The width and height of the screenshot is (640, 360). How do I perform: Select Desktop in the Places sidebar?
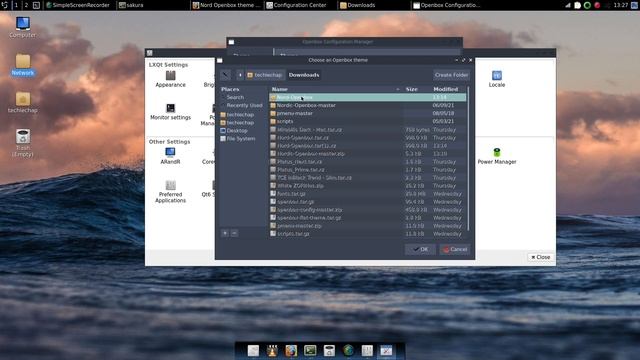click(x=237, y=131)
